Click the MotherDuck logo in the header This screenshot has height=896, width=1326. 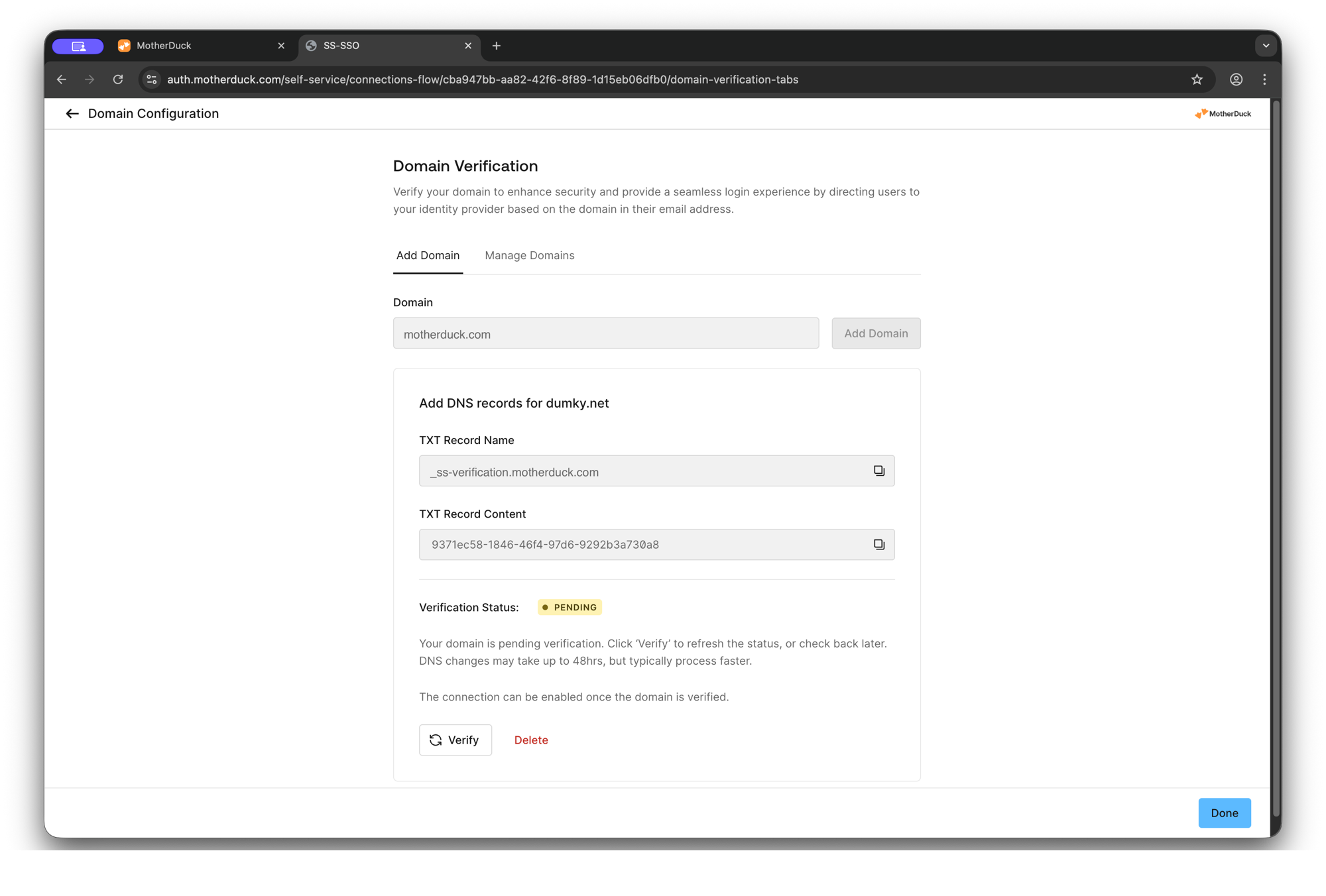[x=1222, y=113]
